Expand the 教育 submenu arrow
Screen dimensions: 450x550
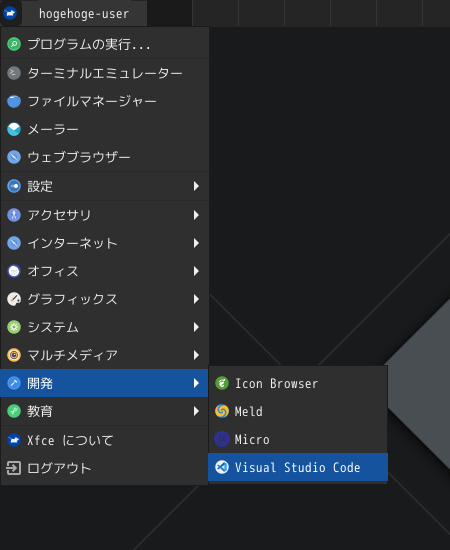coord(196,411)
